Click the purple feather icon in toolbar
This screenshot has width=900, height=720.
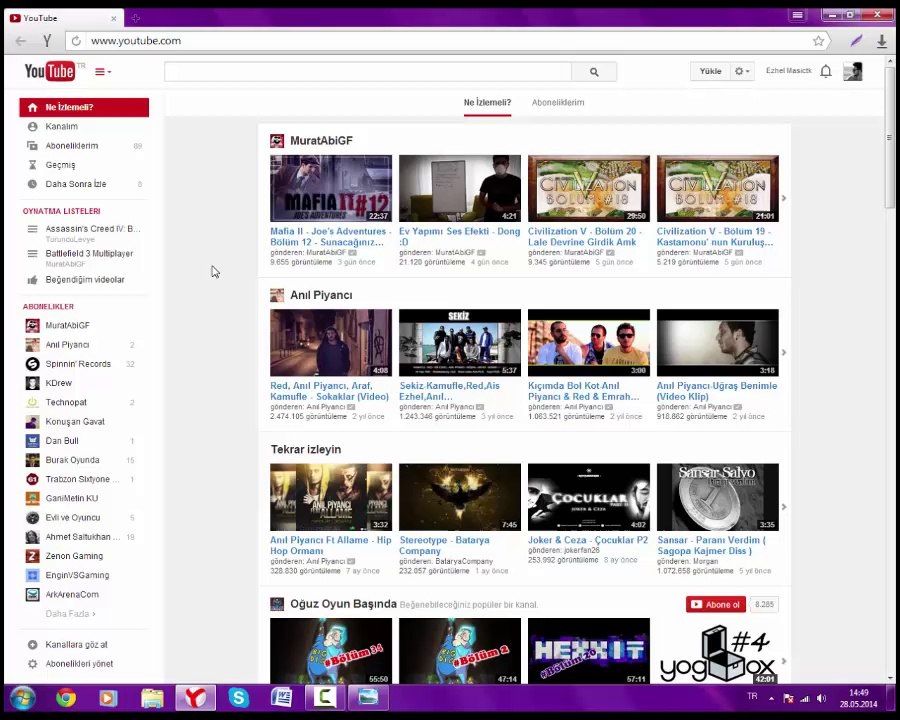pyautogui.click(x=856, y=41)
